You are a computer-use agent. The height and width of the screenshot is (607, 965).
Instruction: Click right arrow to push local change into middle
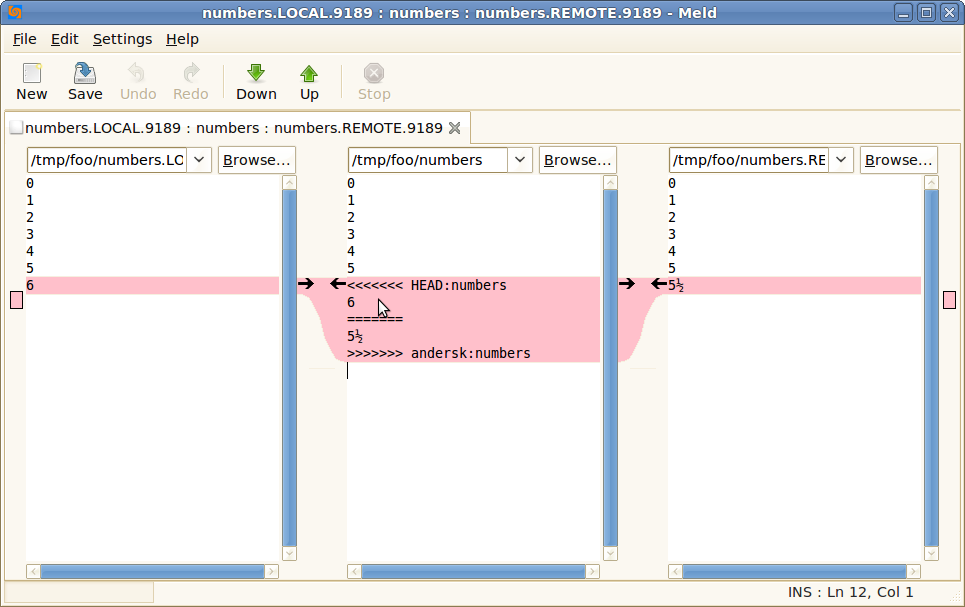[x=306, y=285]
